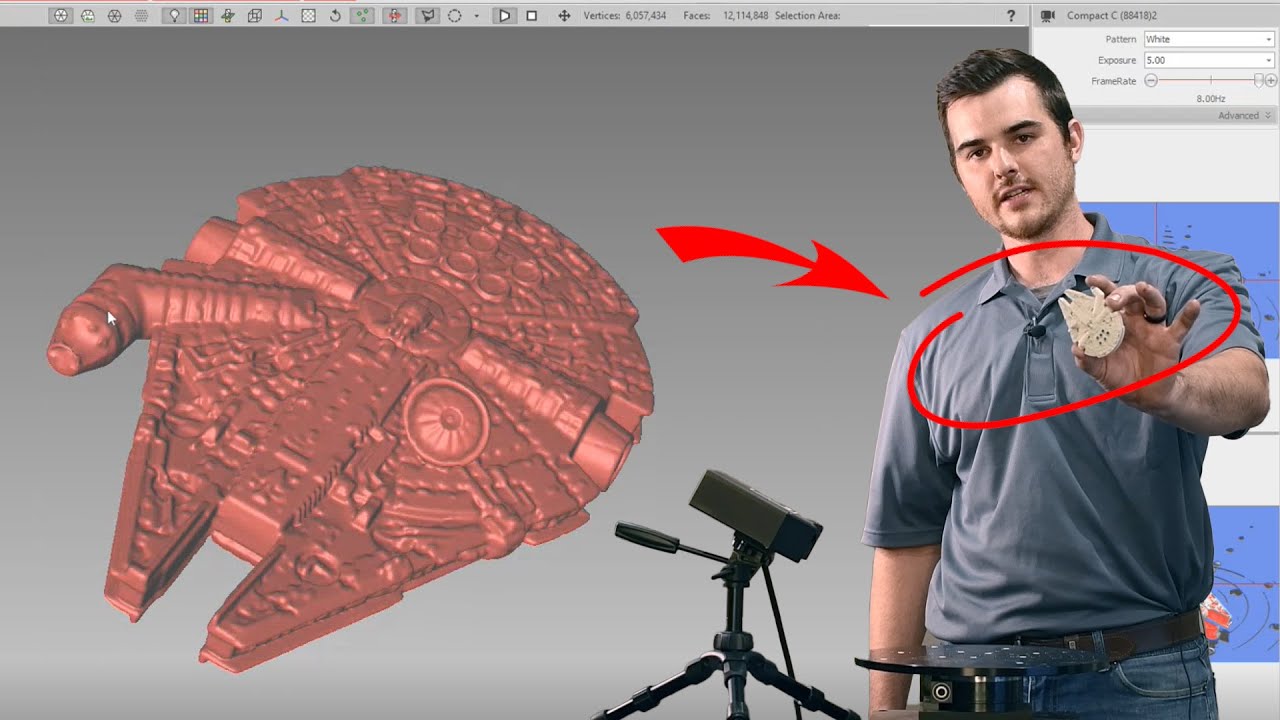Image resolution: width=1280 pixels, height=720 pixels.
Task: Toggle the light bulb lighting icon
Action: tap(175, 16)
